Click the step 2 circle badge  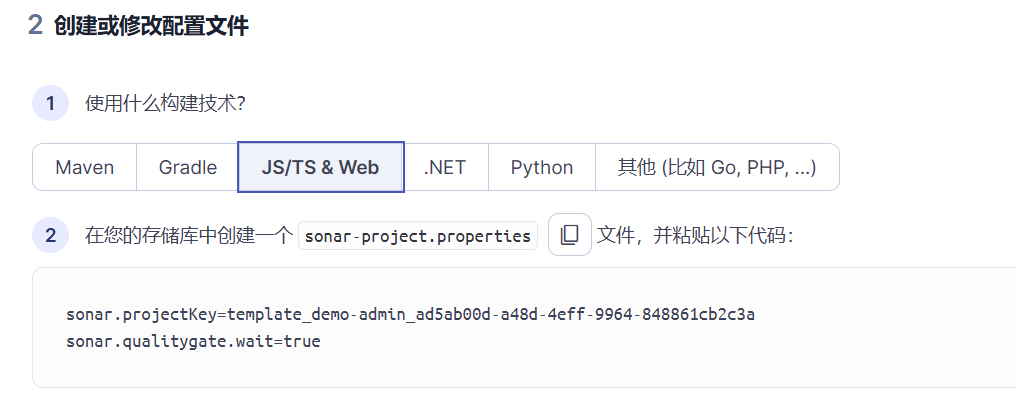pyautogui.click(x=51, y=235)
